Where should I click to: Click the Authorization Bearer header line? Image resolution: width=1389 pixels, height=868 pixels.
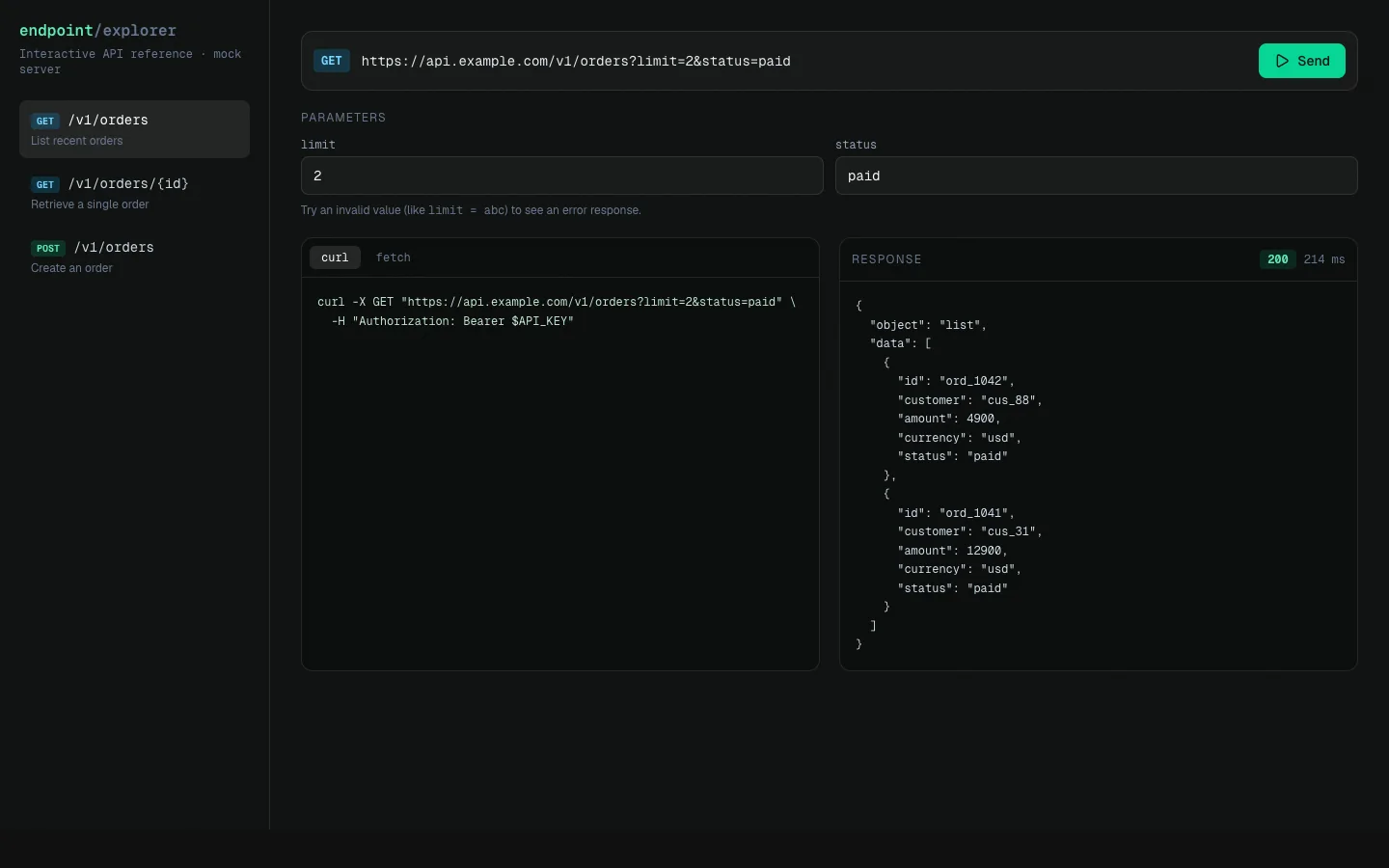pyautogui.click(x=452, y=321)
